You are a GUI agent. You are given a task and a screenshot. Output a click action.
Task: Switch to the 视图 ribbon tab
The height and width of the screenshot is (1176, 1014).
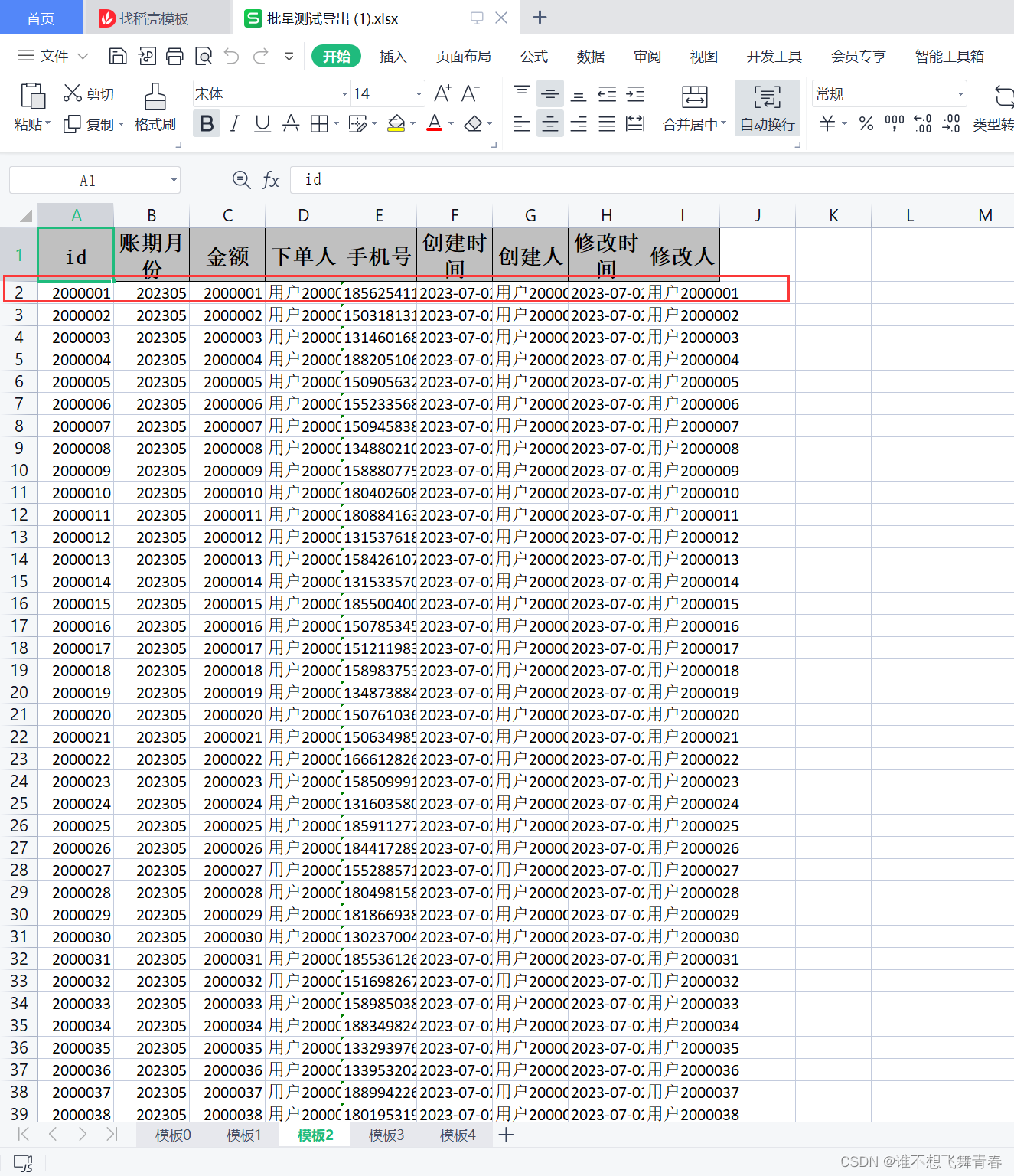coord(703,56)
